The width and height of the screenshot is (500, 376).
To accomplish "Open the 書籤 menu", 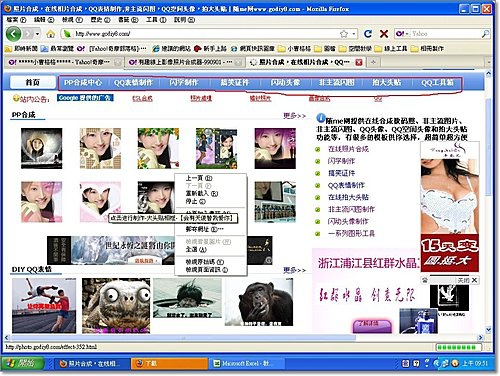I will (128, 20).
